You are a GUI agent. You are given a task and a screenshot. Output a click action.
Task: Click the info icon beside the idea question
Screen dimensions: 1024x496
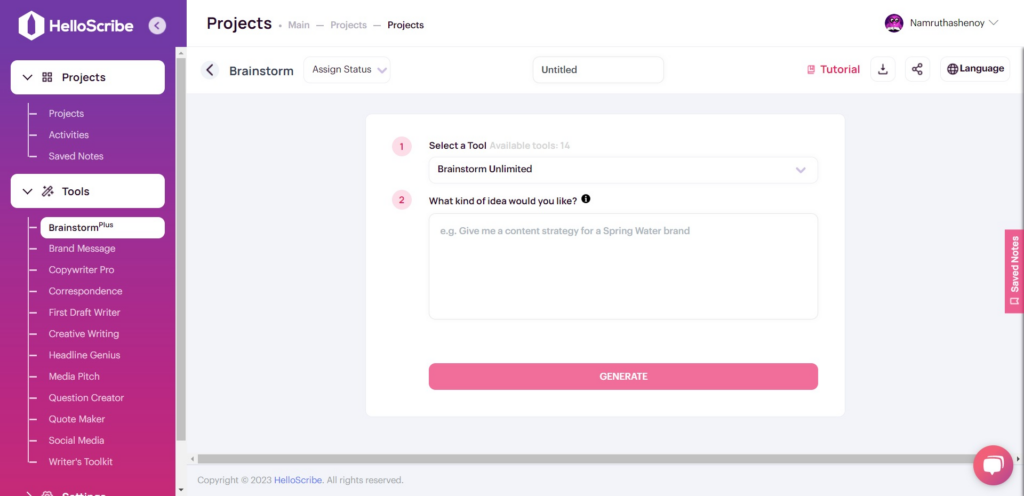point(586,199)
